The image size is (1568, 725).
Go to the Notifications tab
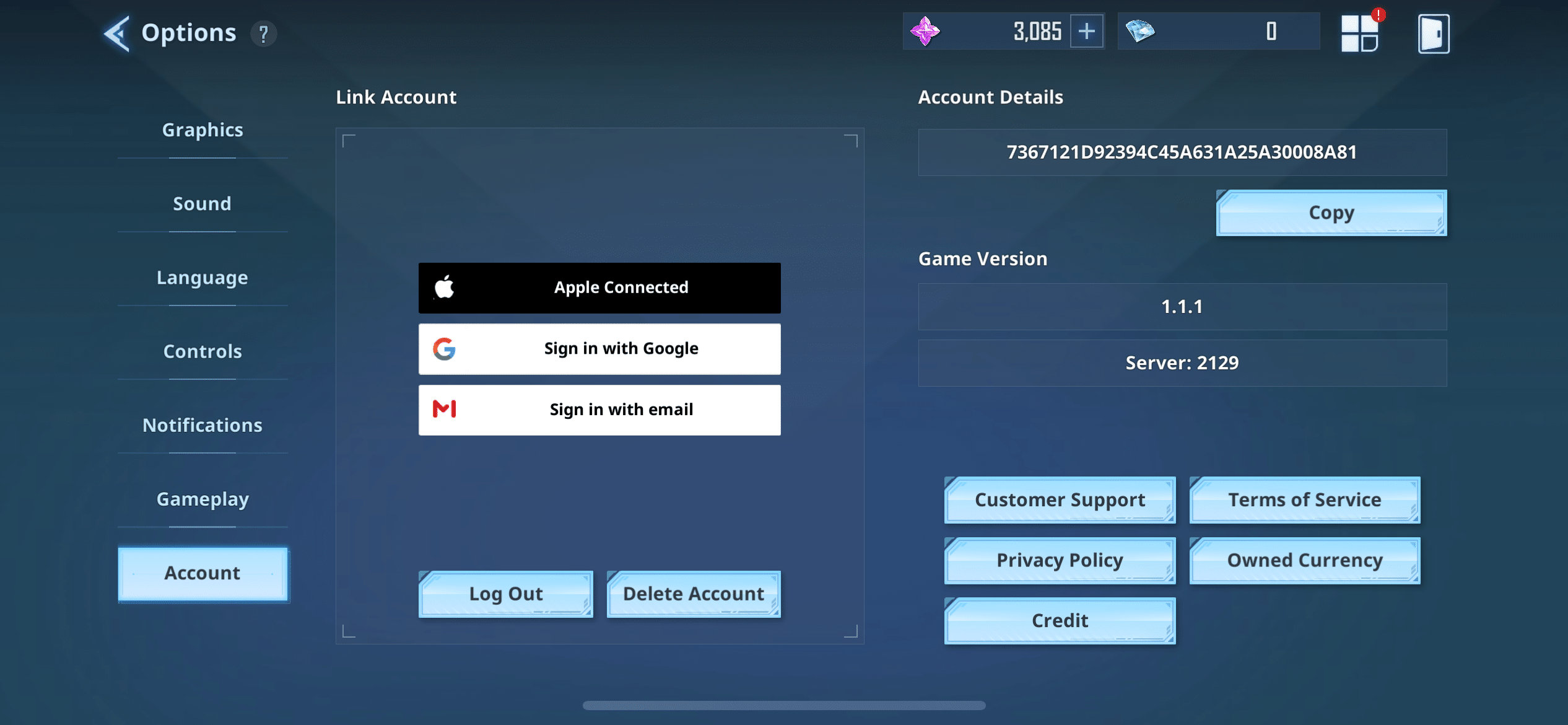(203, 425)
